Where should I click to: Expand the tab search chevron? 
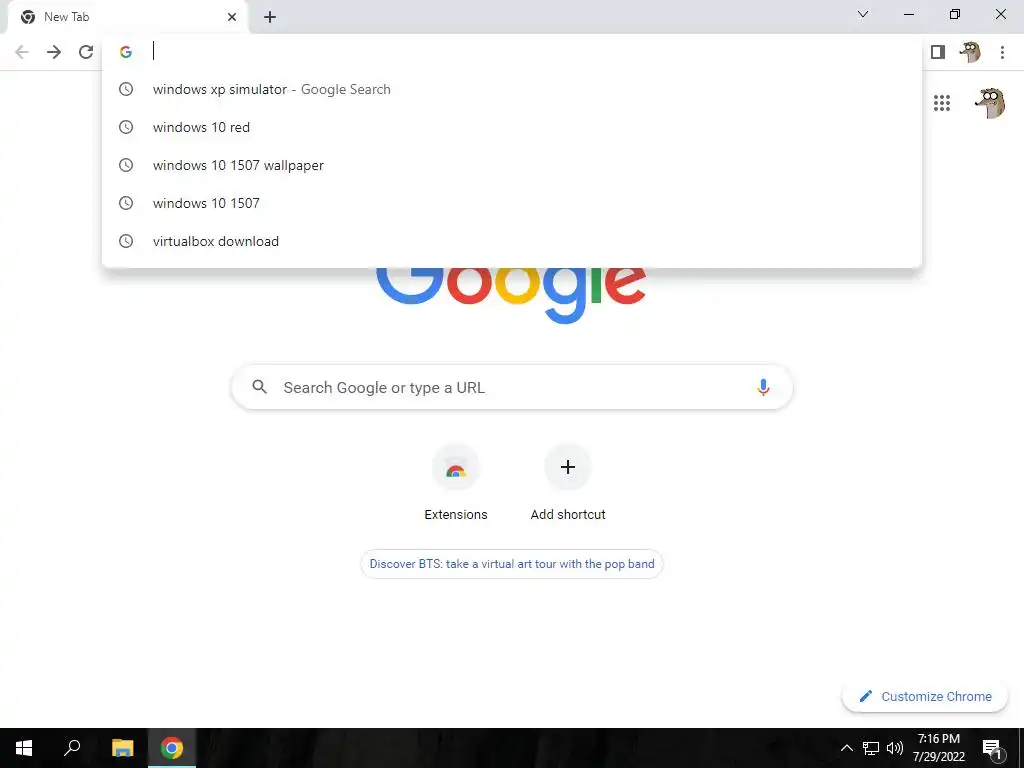[x=863, y=14]
